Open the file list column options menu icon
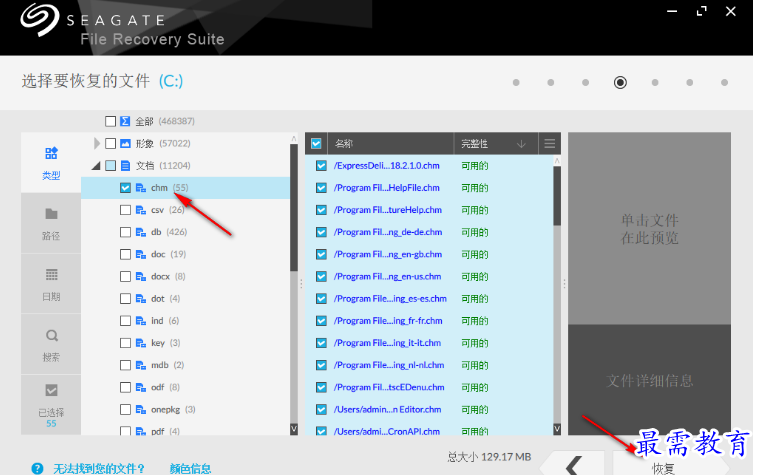 pos(550,144)
